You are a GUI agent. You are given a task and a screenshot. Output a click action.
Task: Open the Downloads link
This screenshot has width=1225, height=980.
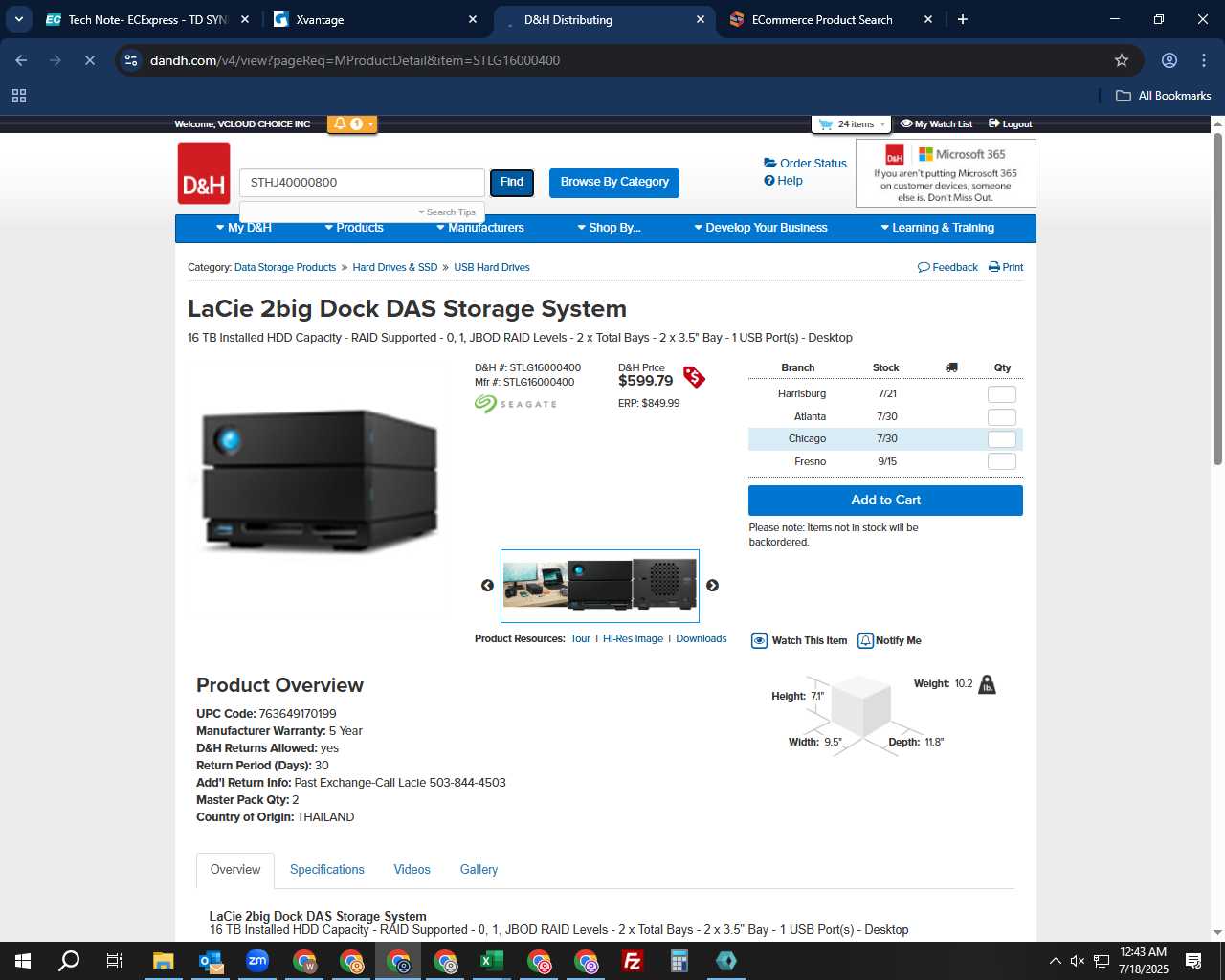[702, 639]
